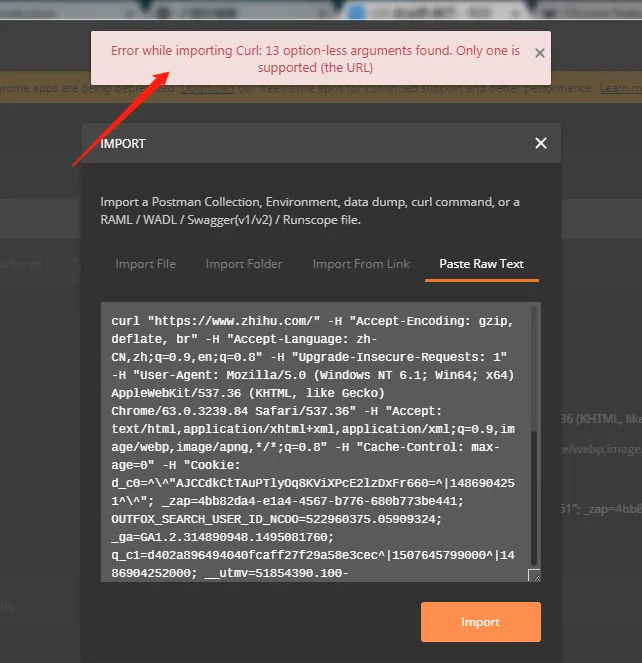
Task: Switch to the Import Folder tab
Action: point(244,264)
